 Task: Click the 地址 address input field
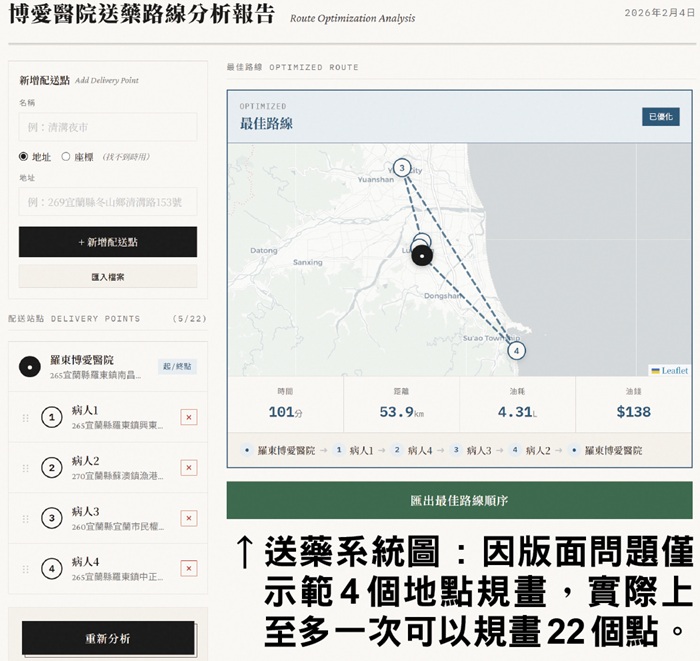108,201
